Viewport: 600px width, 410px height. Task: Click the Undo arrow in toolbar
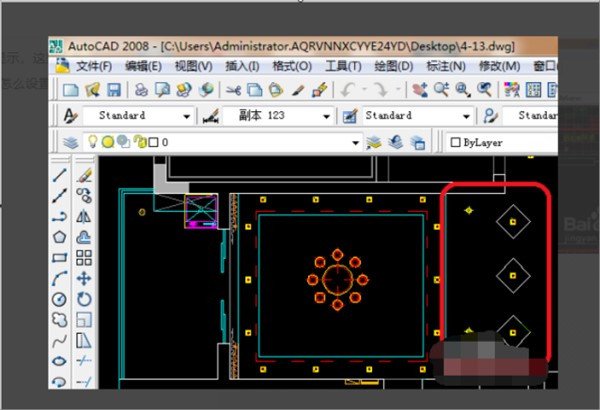pyautogui.click(x=345, y=90)
